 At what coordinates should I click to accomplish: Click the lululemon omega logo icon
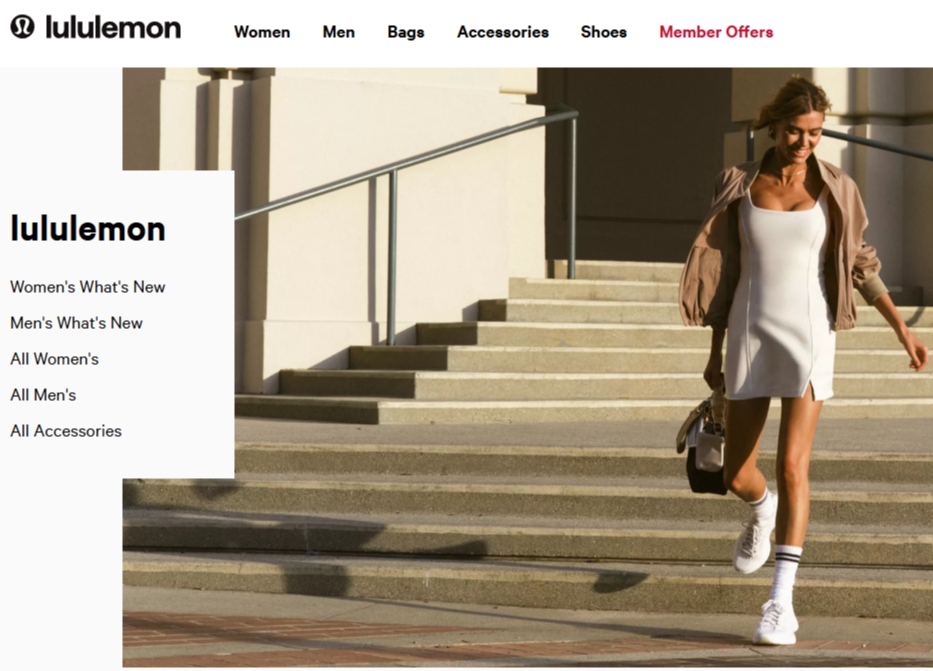22,27
